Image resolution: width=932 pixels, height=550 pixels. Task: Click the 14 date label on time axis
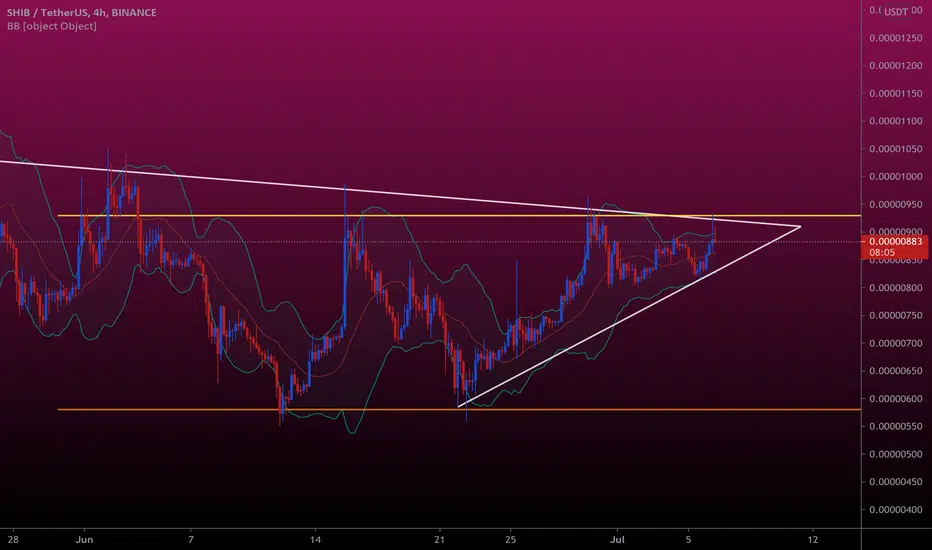315,540
